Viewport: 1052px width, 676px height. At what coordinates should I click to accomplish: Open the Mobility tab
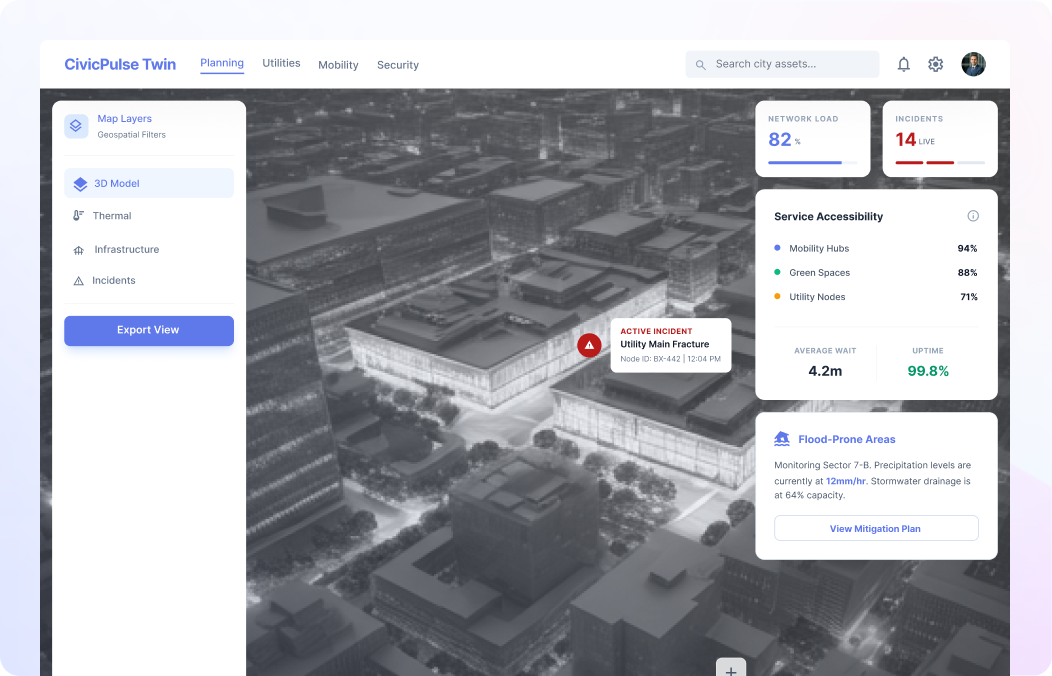coord(338,65)
